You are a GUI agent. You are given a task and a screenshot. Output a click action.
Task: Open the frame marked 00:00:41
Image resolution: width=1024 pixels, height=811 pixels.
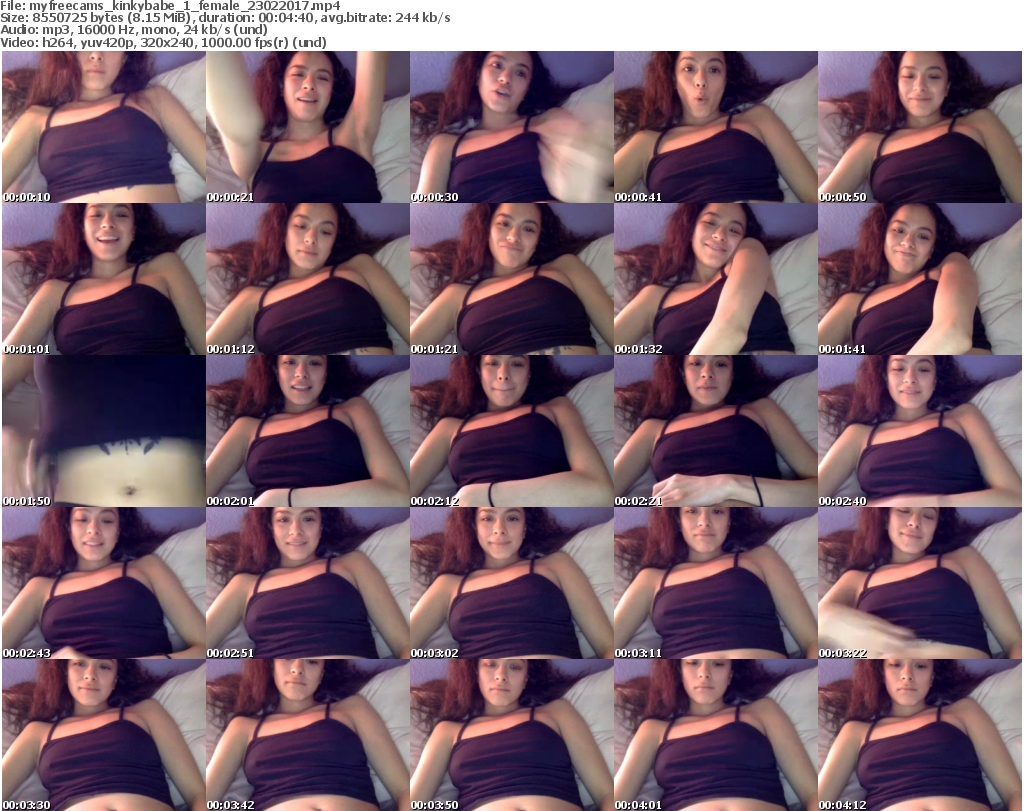click(x=716, y=127)
